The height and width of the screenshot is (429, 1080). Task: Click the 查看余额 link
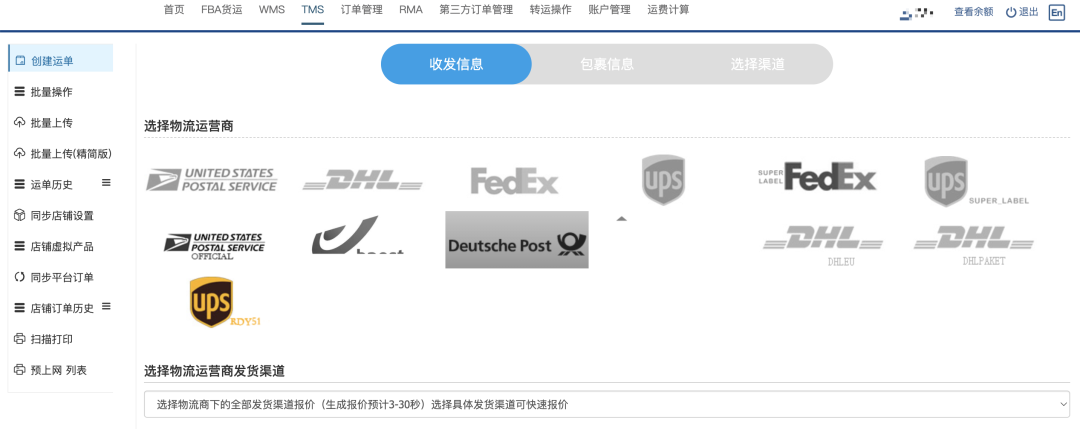click(973, 12)
